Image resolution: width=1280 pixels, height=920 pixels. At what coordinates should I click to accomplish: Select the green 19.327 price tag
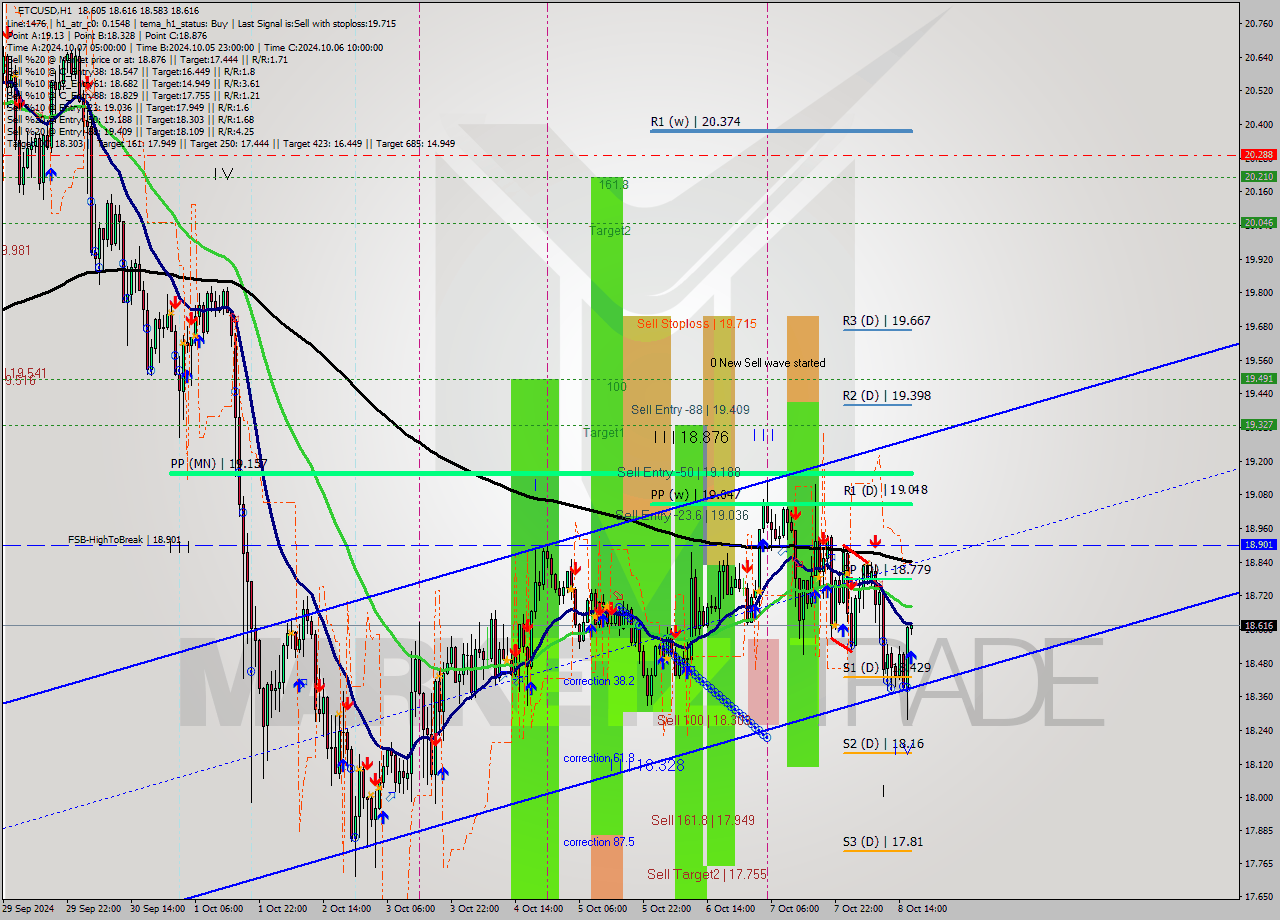point(1258,425)
